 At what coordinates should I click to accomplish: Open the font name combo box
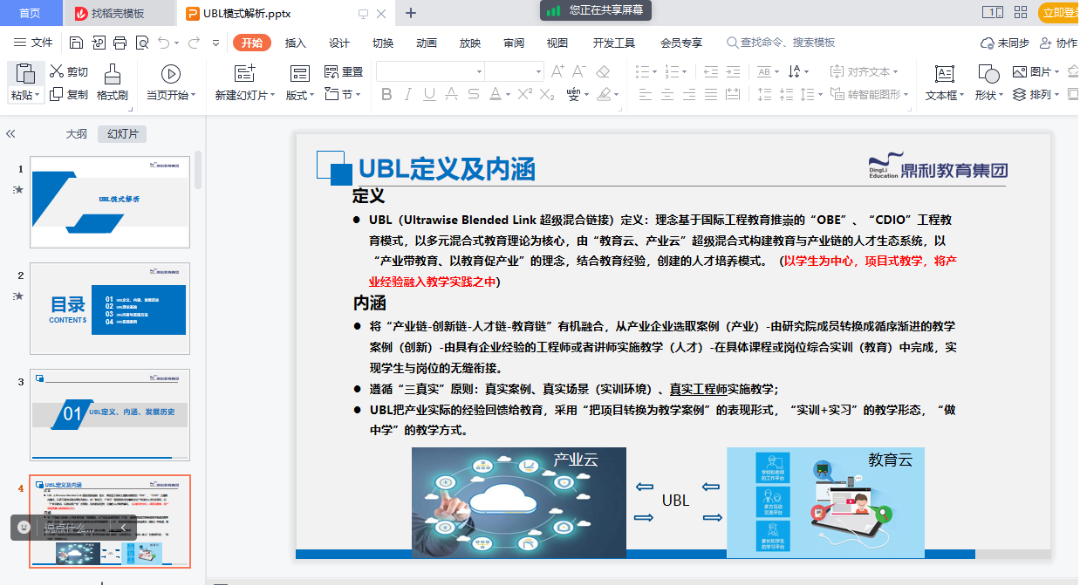[x=430, y=72]
